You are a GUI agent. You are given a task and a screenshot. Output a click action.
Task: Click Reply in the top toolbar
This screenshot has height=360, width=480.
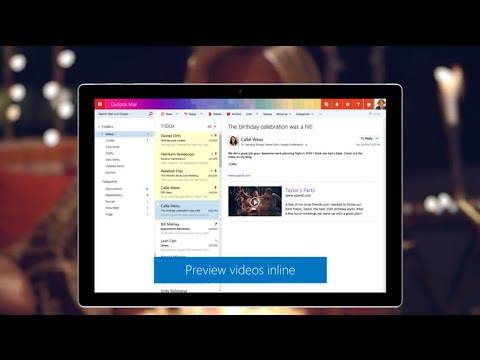pyautogui.click(x=190, y=114)
